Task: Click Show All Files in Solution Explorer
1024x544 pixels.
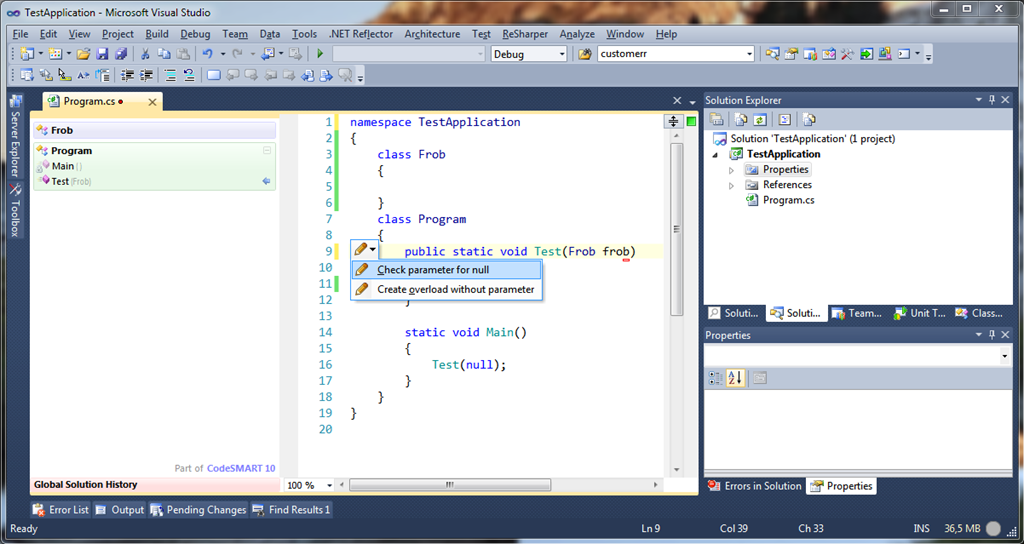Action: 741,120
